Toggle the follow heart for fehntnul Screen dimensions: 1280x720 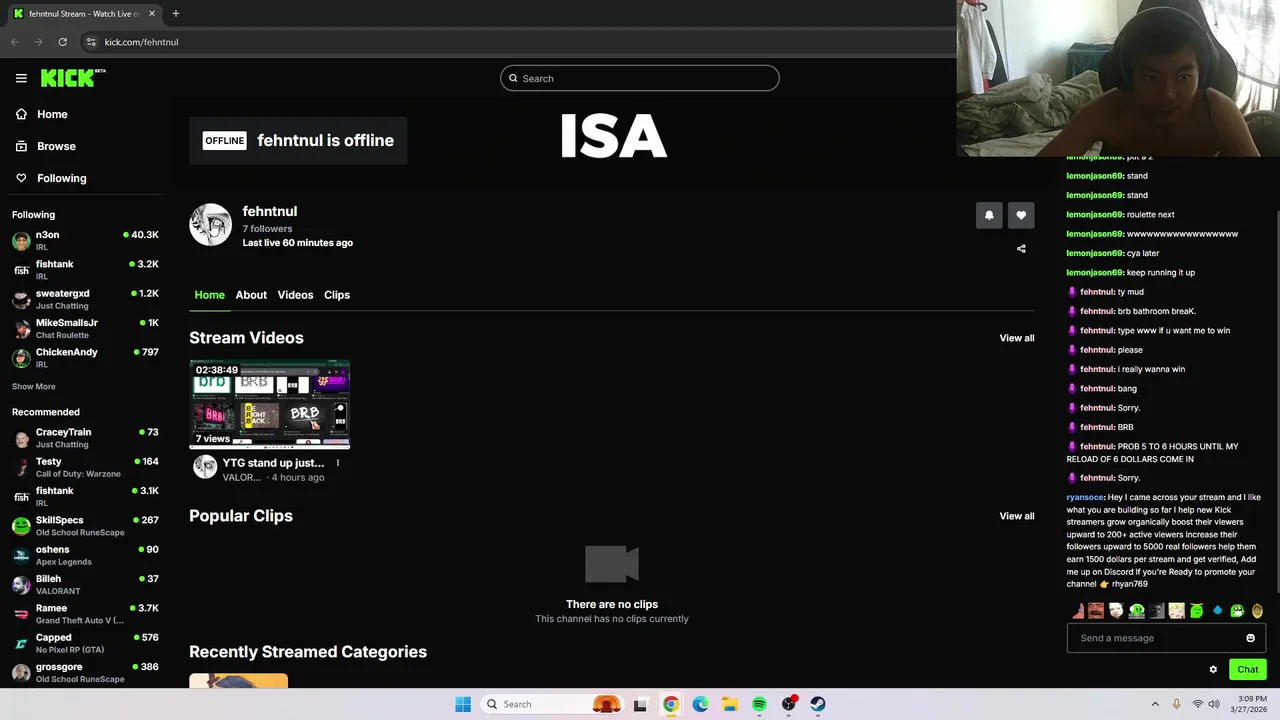click(x=1021, y=215)
